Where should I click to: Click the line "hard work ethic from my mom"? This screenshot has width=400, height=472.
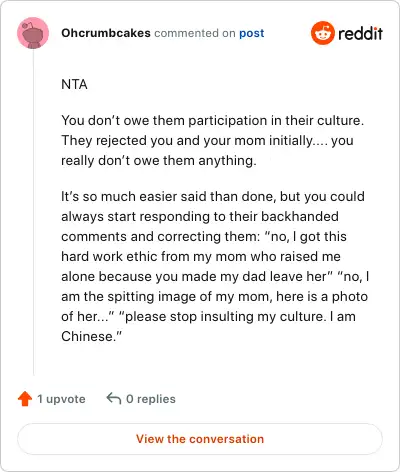point(201,257)
